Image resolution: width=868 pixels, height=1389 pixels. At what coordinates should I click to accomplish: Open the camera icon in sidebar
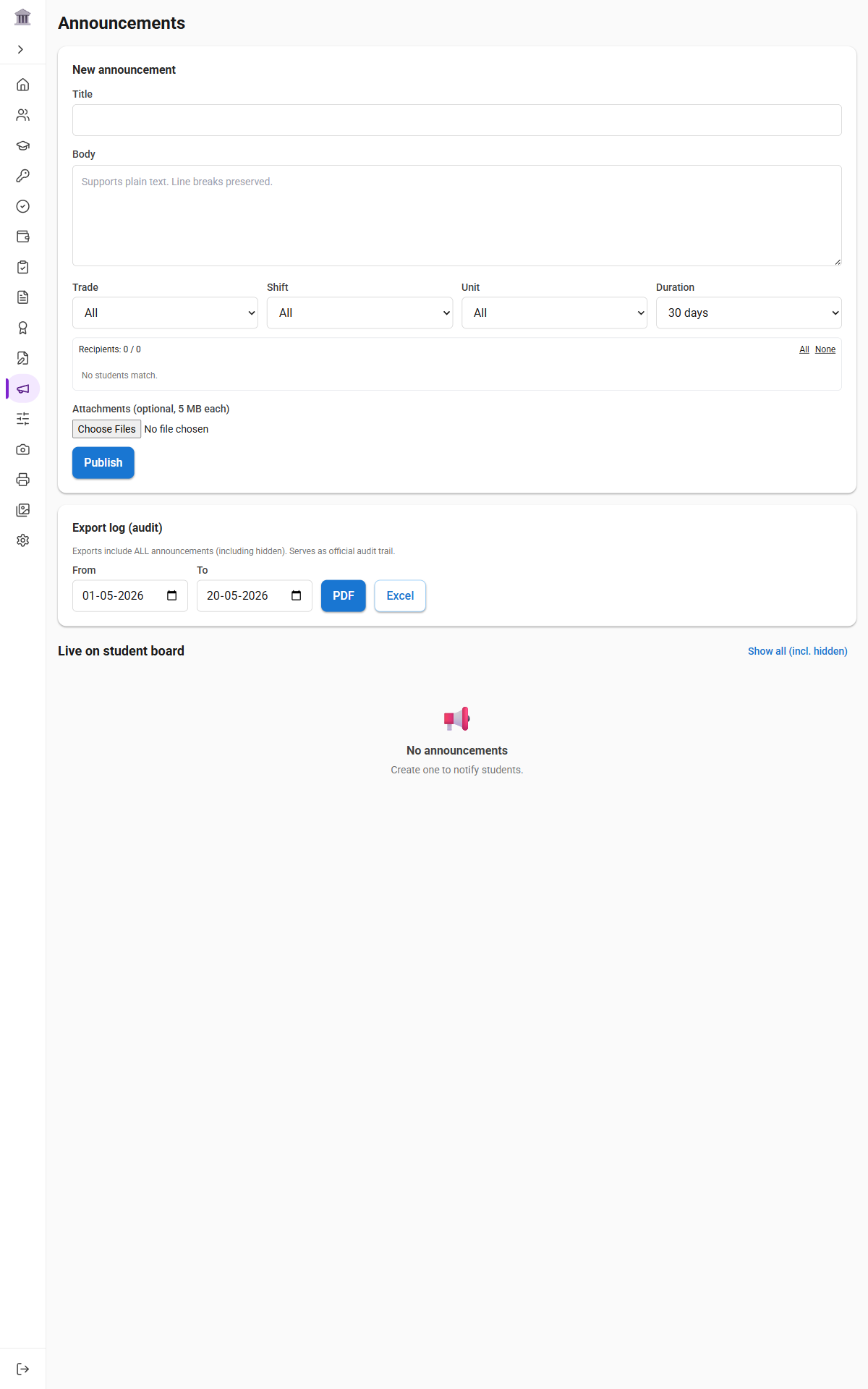coord(23,449)
